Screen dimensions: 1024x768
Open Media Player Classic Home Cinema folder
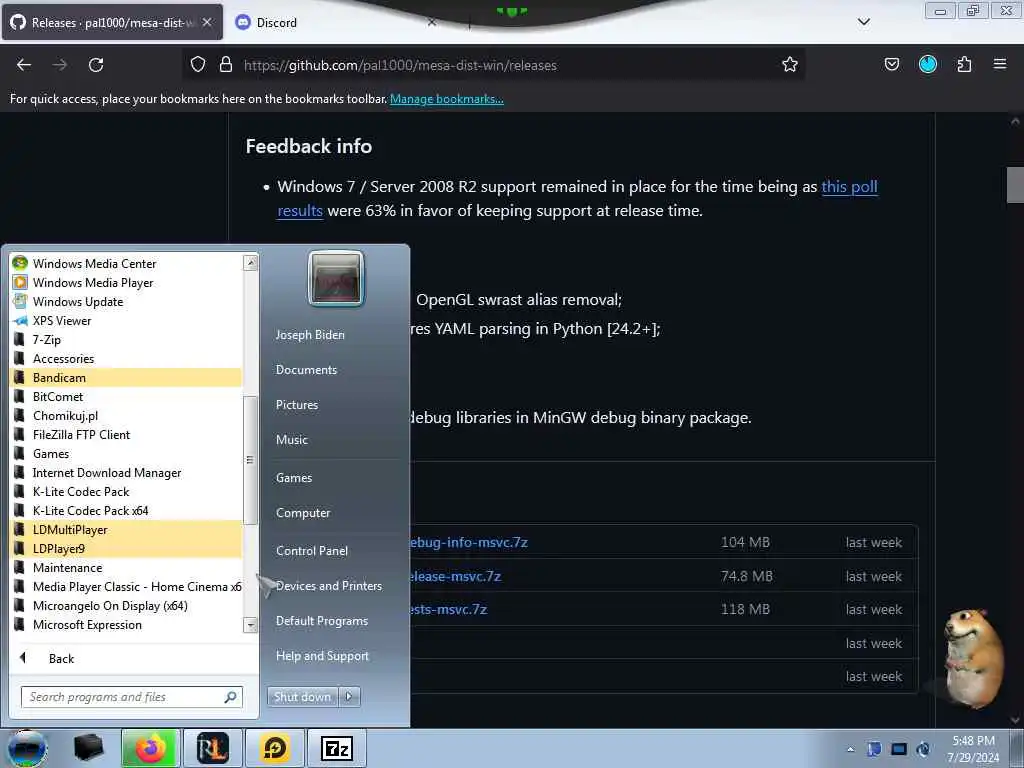pyautogui.click(x=126, y=586)
